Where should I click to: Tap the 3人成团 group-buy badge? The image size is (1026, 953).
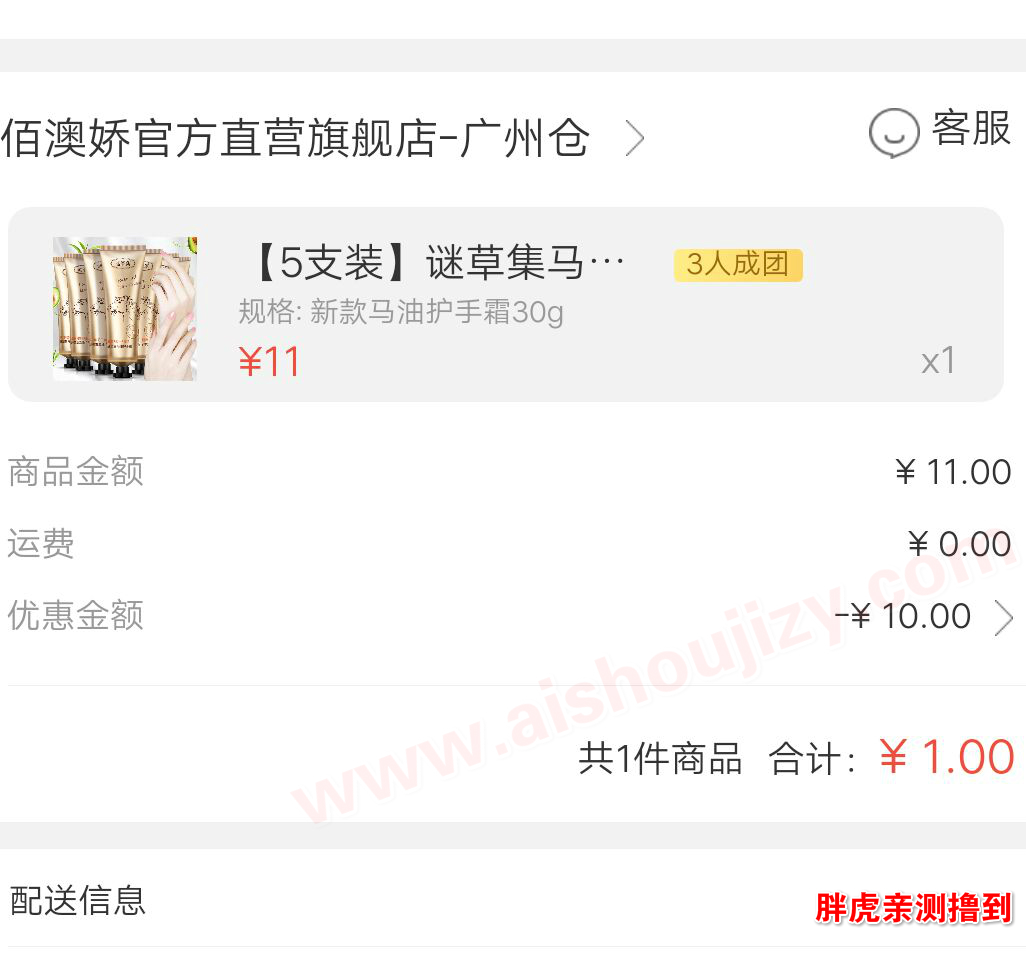(x=738, y=264)
